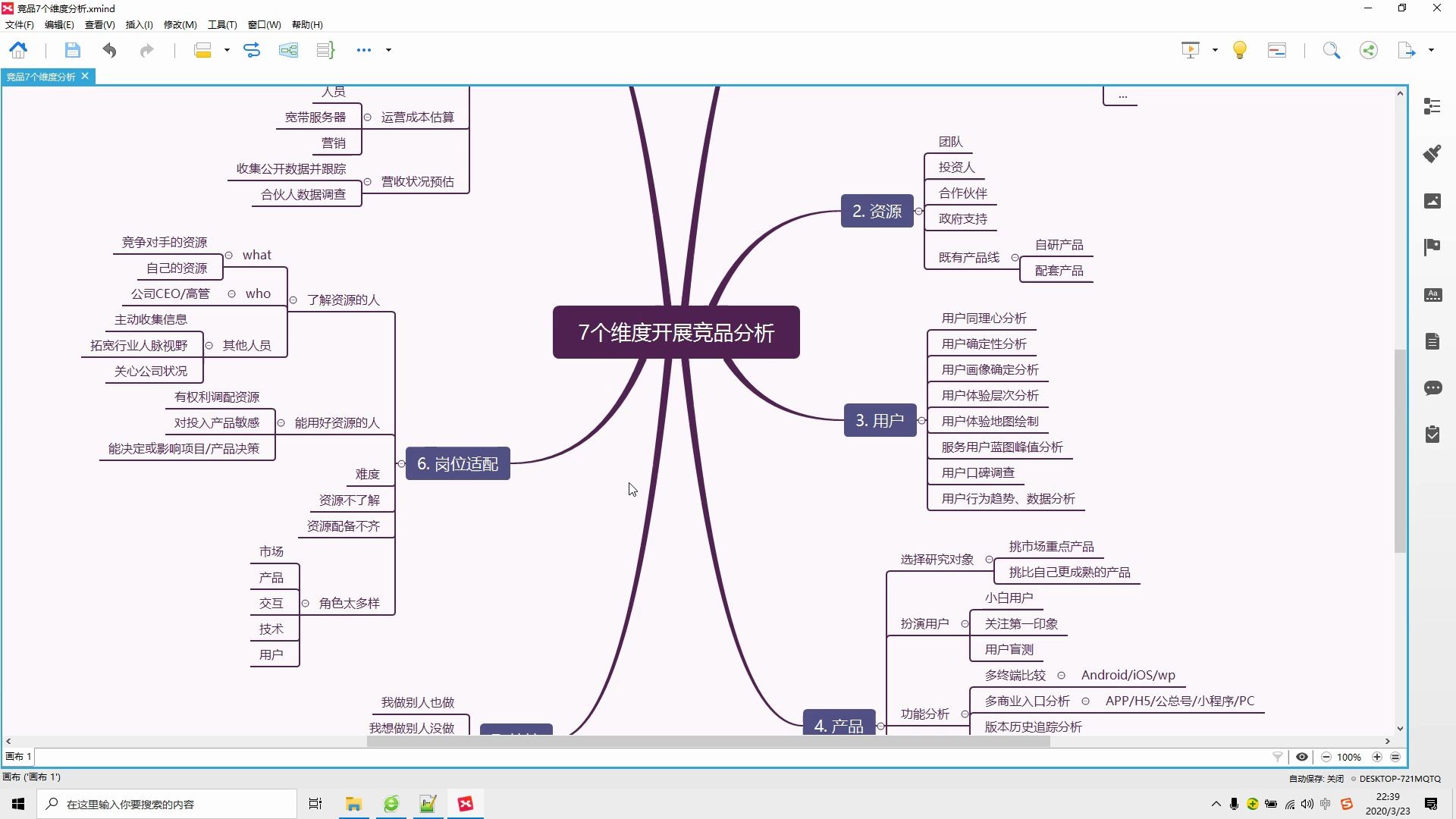Open the 帮助(H) menu
1456x819 pixels.
(x=307, y=25)
